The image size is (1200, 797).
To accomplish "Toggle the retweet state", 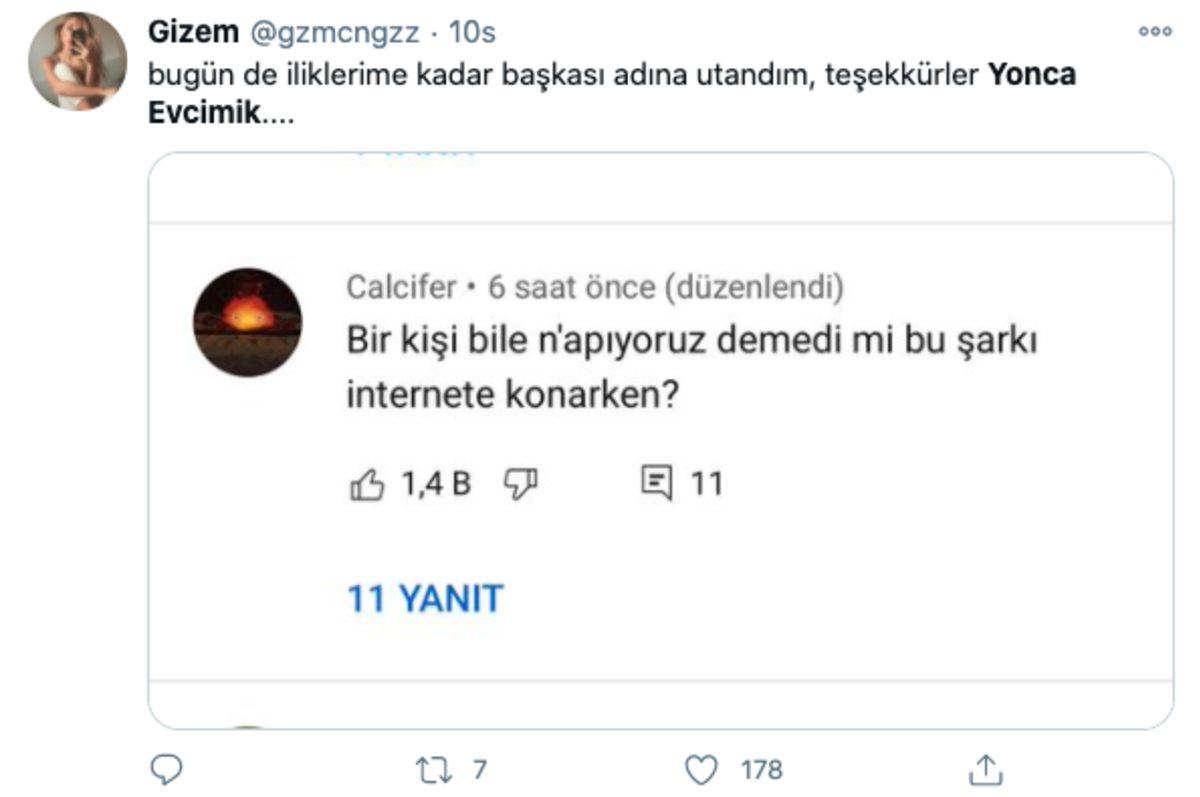I will pyautogui.click(x=432, y=768).
